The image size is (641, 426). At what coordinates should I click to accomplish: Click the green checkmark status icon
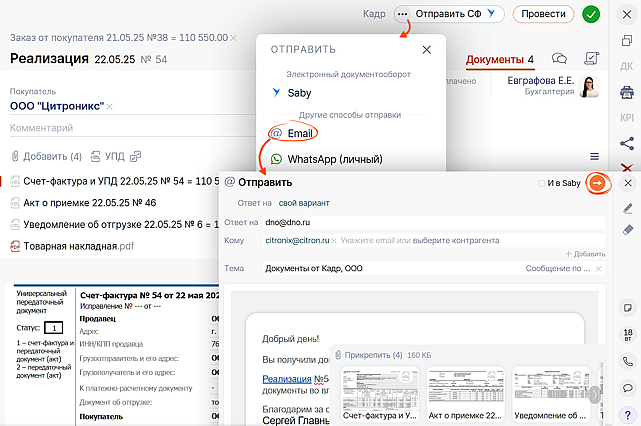591,14
